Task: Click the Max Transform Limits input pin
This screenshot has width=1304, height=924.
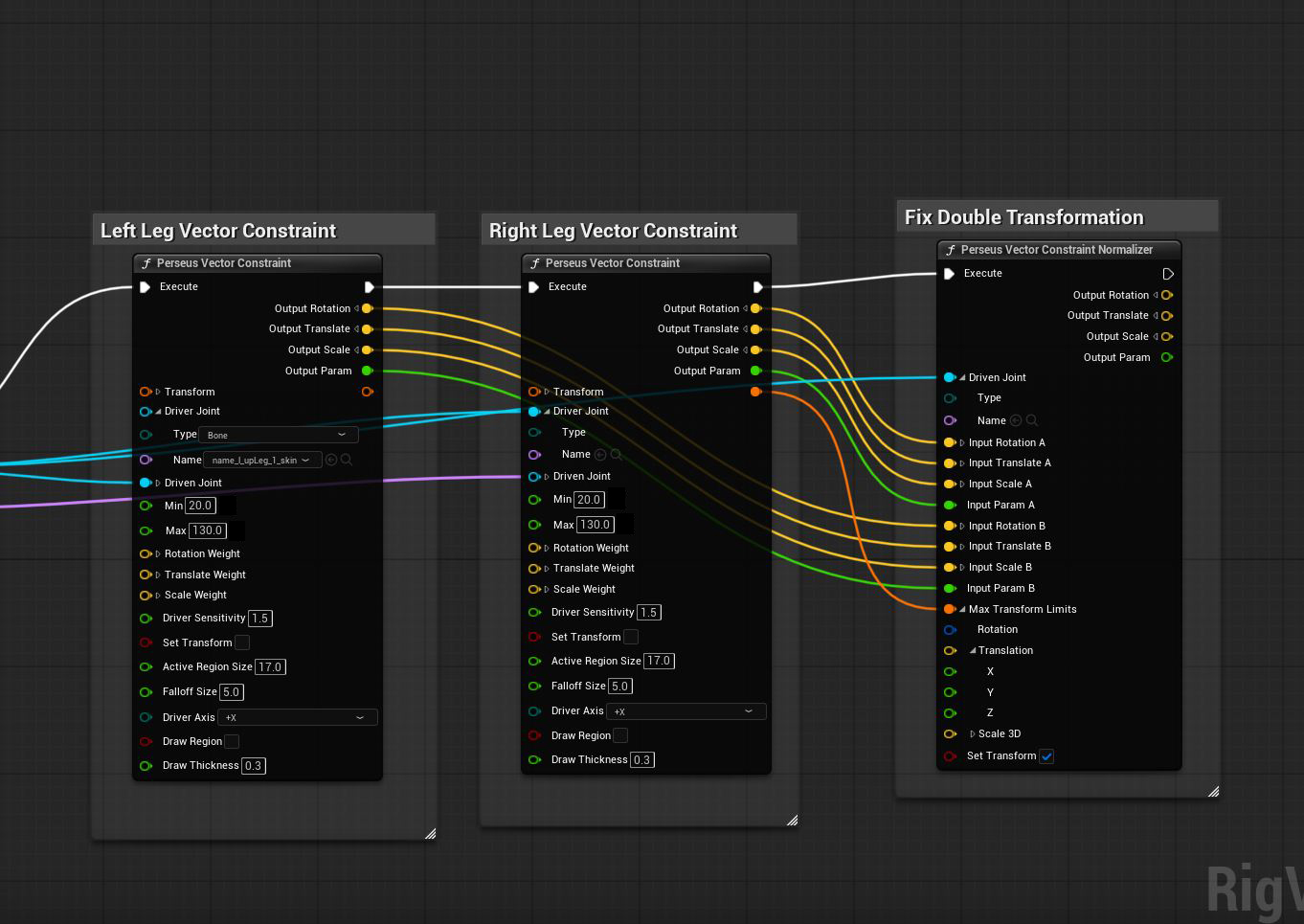Action: tap(950, 609)
